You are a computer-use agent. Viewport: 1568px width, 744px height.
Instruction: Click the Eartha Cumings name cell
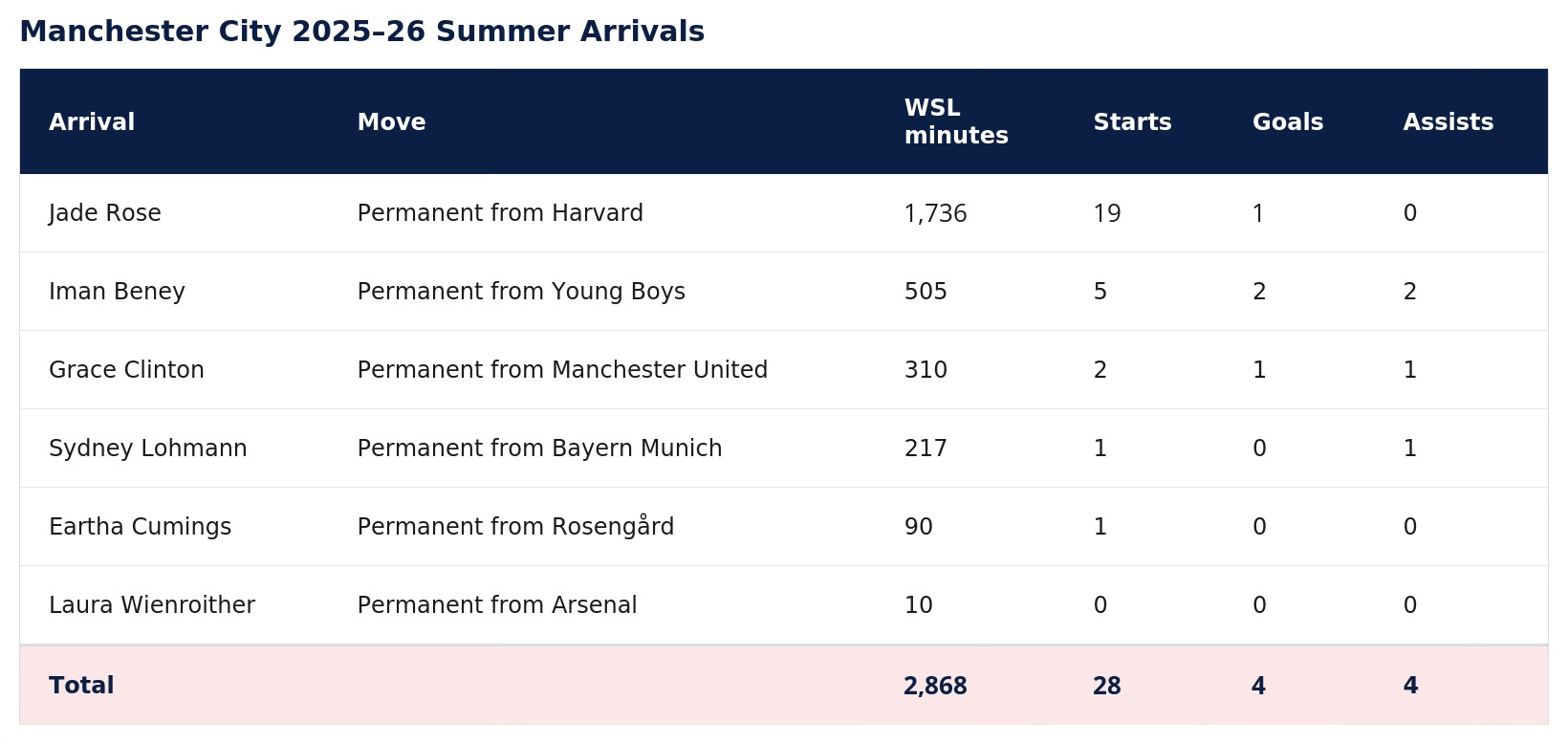(140, 527)
